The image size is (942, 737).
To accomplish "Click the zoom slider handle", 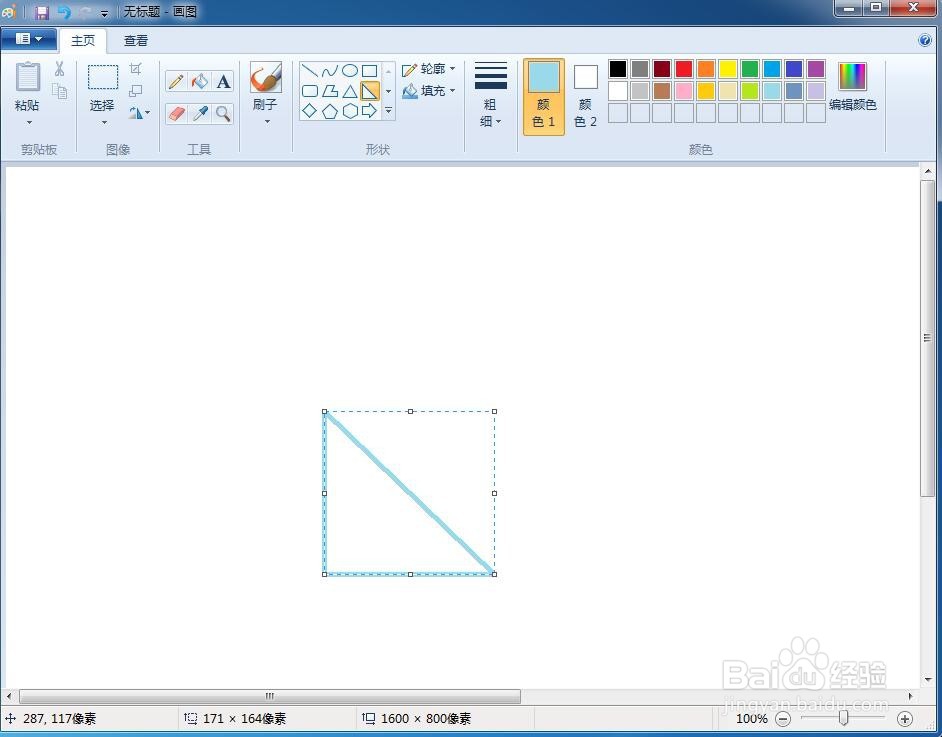I will (x=843, y=718).
